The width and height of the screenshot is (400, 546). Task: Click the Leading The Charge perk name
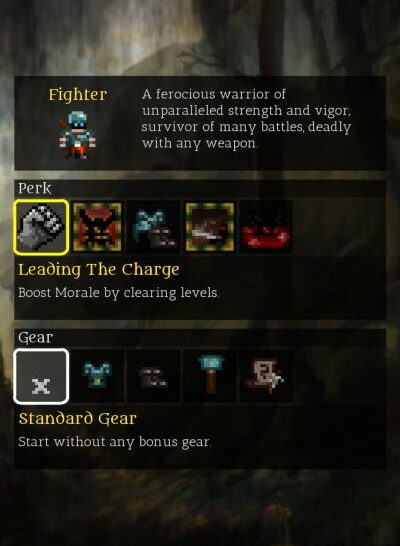point(99,270)
